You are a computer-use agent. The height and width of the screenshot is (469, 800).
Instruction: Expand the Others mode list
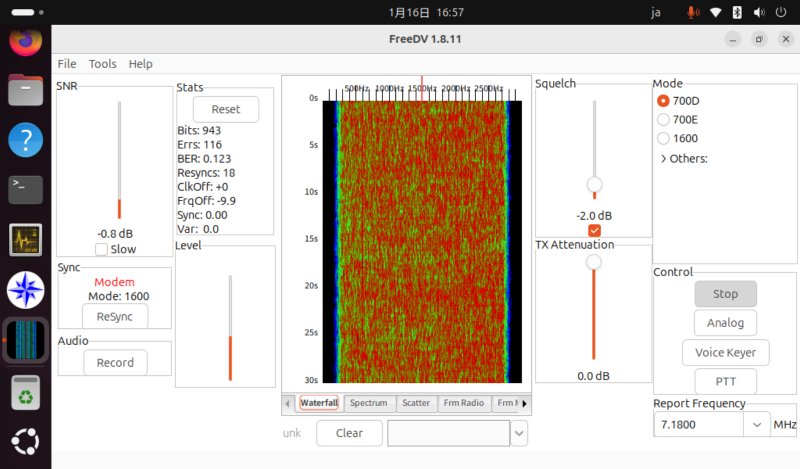tap(664, 158)
